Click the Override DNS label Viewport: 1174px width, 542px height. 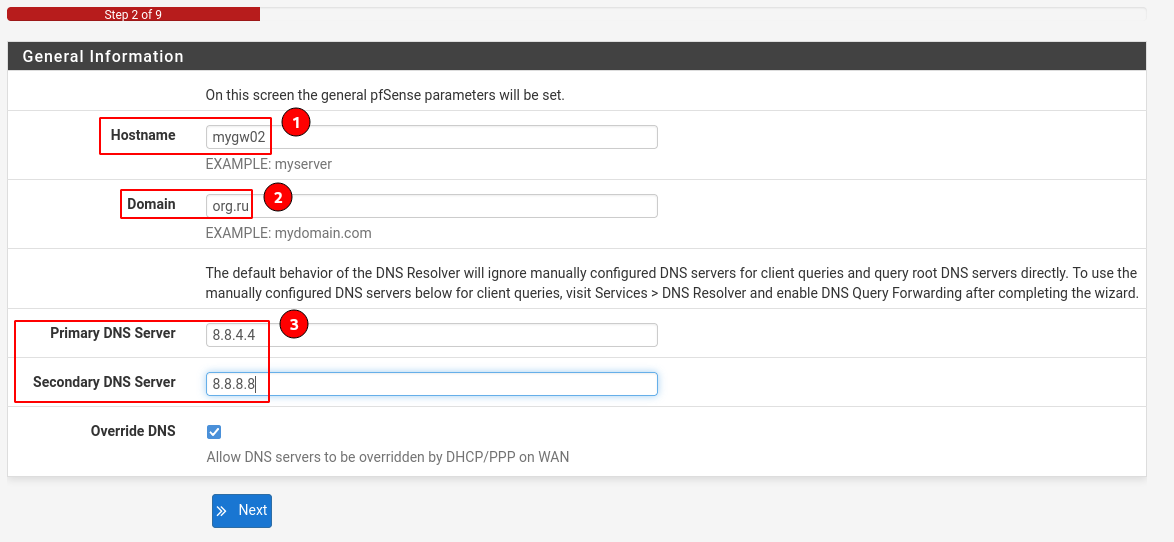pos(133,431)
